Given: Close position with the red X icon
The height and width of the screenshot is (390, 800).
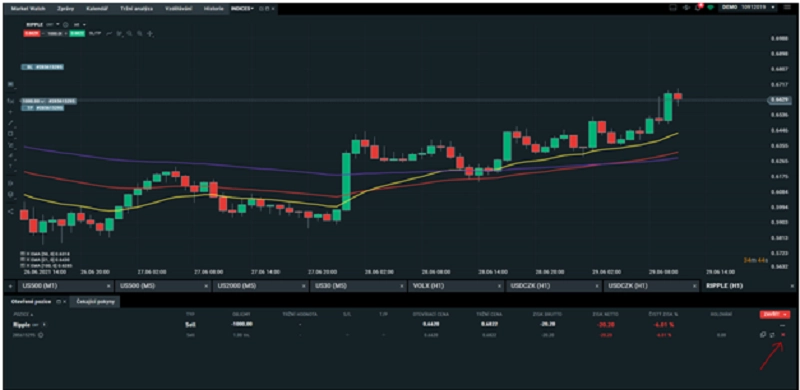Looking at the screenshot, I should pos(783,335).
